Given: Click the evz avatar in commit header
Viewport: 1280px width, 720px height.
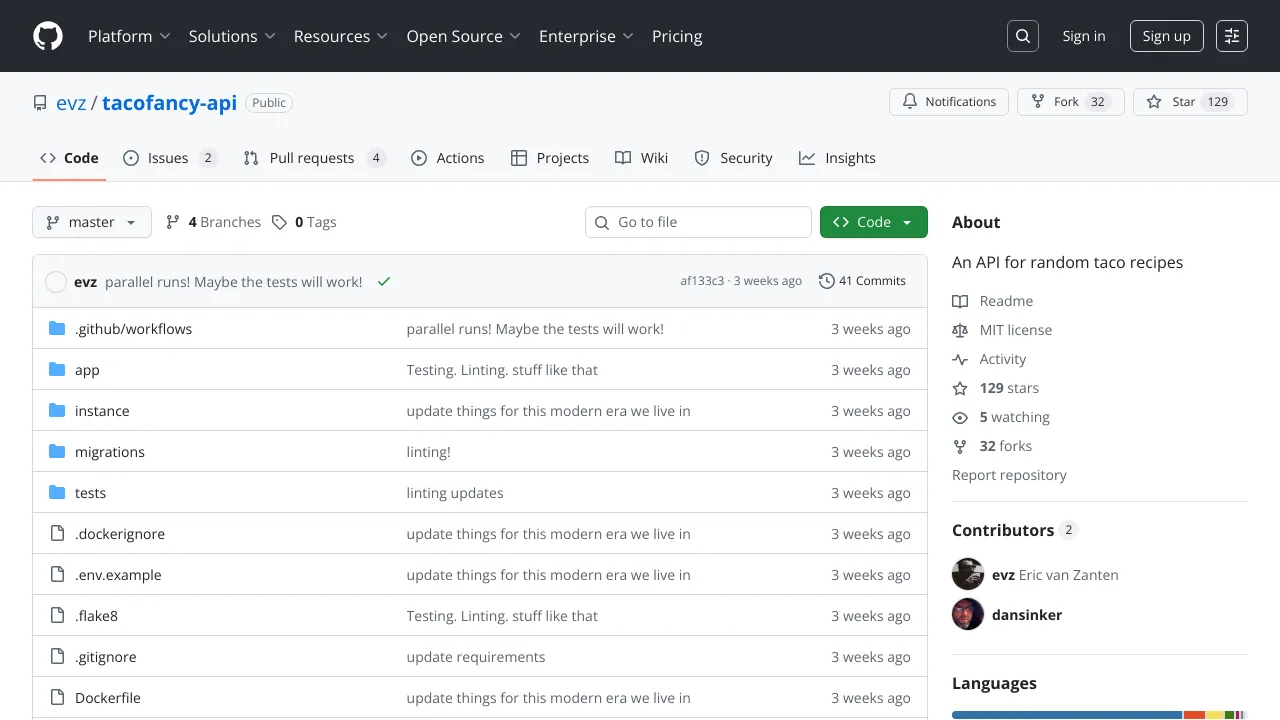Looking at the screenshot, I should [56, 282].
